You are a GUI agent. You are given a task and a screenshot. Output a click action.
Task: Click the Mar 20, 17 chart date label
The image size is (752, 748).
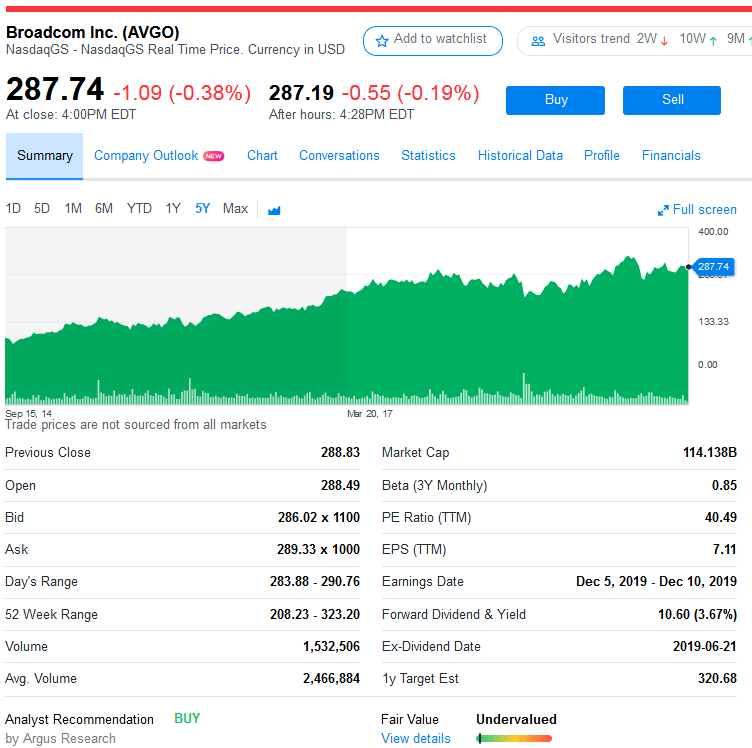[x=369, y=414]
